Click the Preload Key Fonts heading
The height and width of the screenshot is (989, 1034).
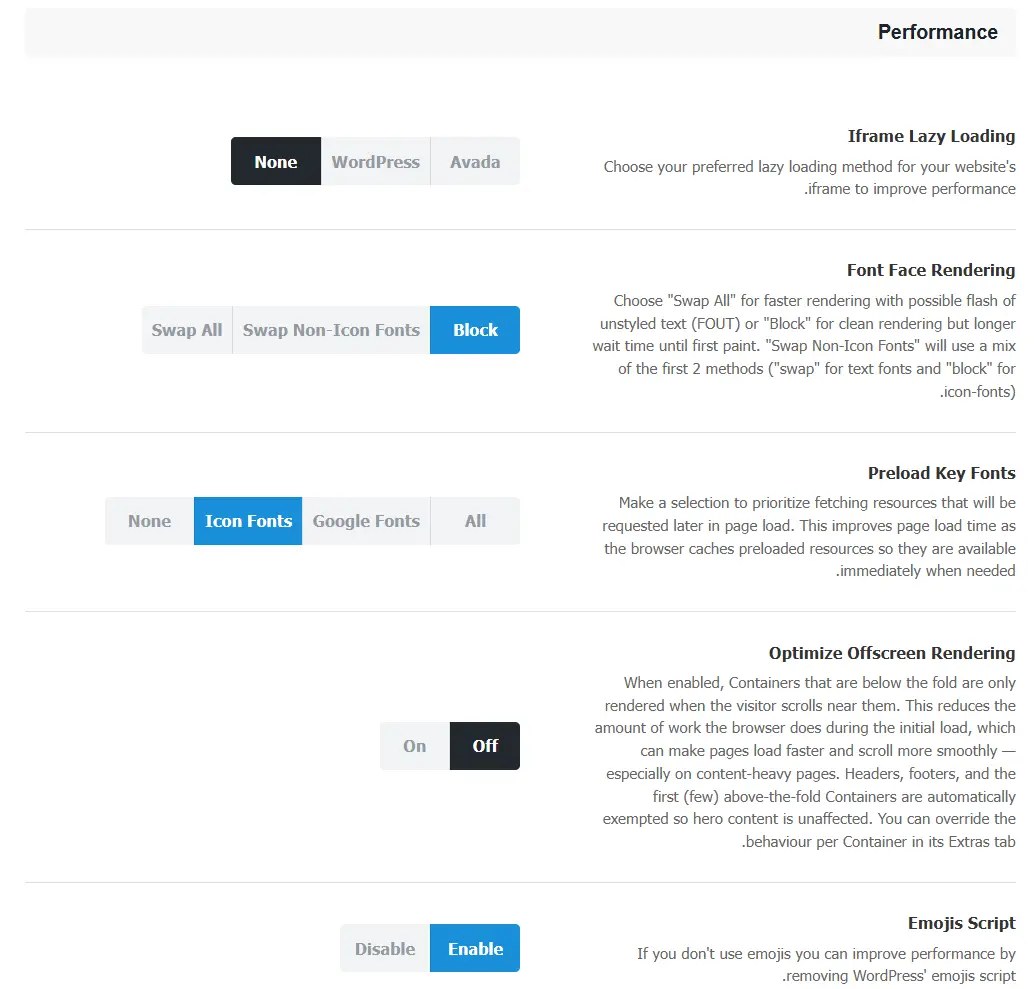pos(941,473)
